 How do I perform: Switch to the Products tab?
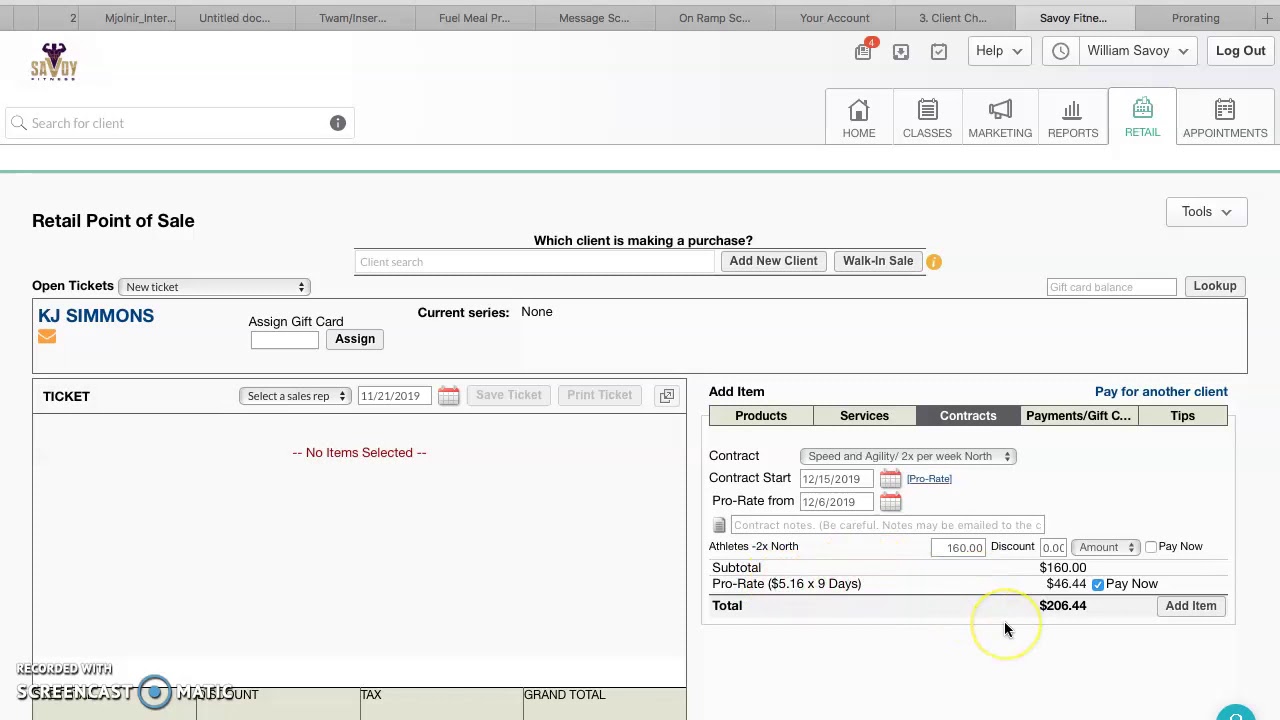(761, 416)
